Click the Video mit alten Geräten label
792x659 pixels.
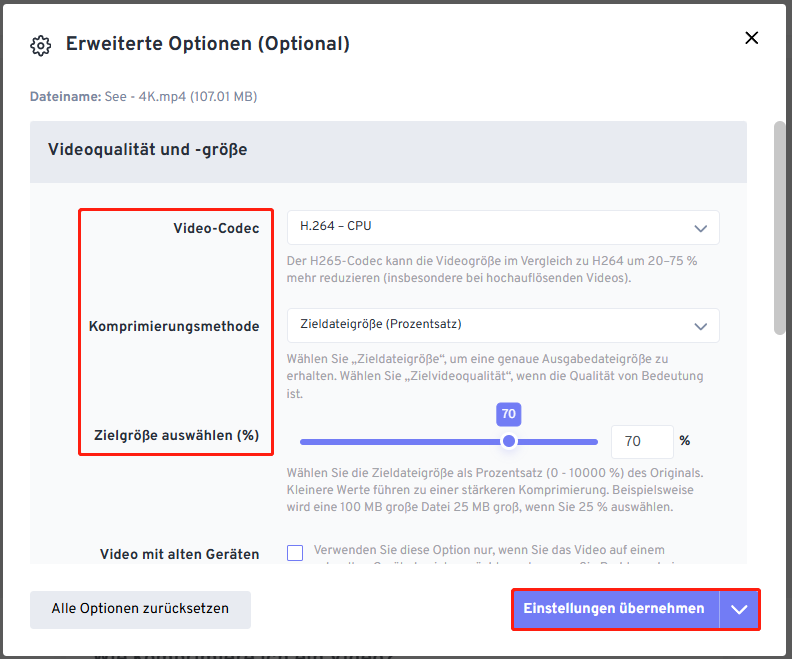179,554
